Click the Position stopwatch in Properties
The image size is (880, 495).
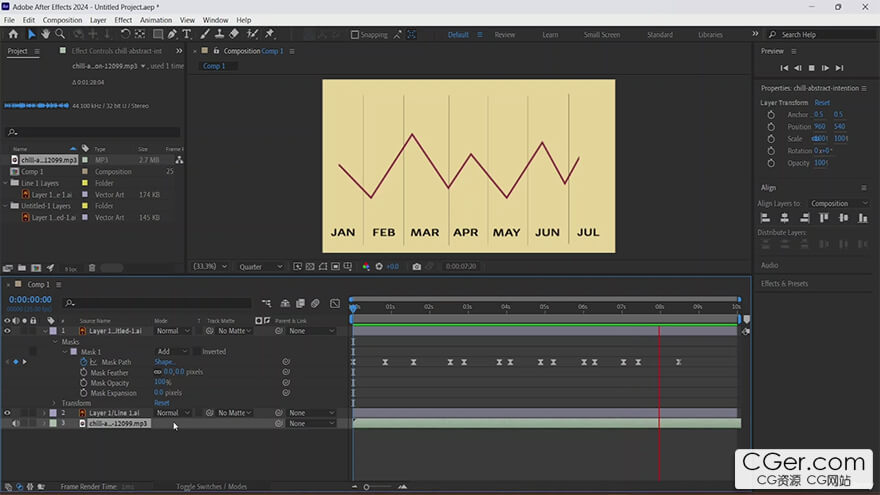[x=771, y=127]
